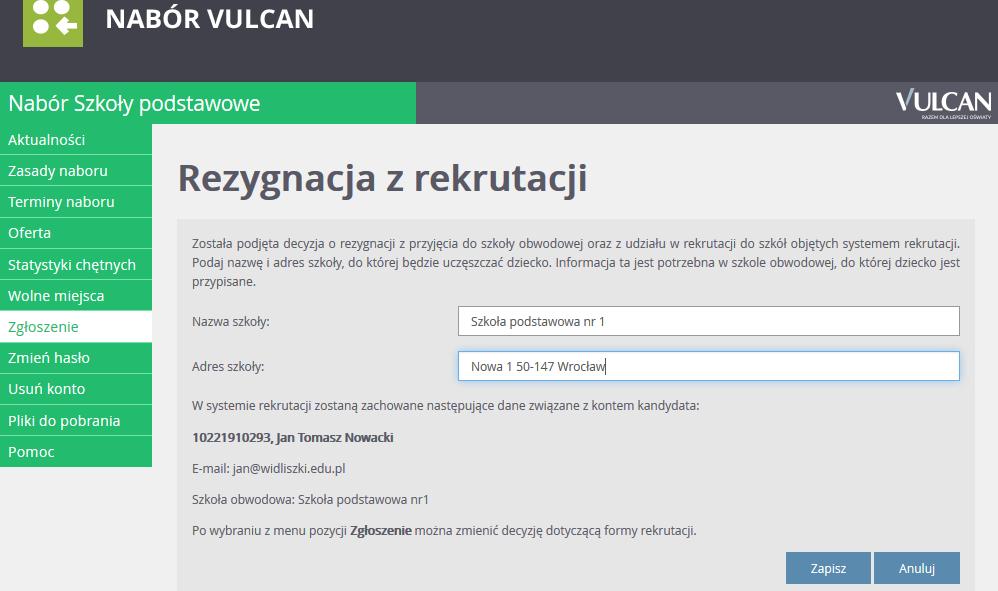Click bold Zgłoszenie word in the note
The height and width of the screenshot is (591, 998).
click(381, 531)
